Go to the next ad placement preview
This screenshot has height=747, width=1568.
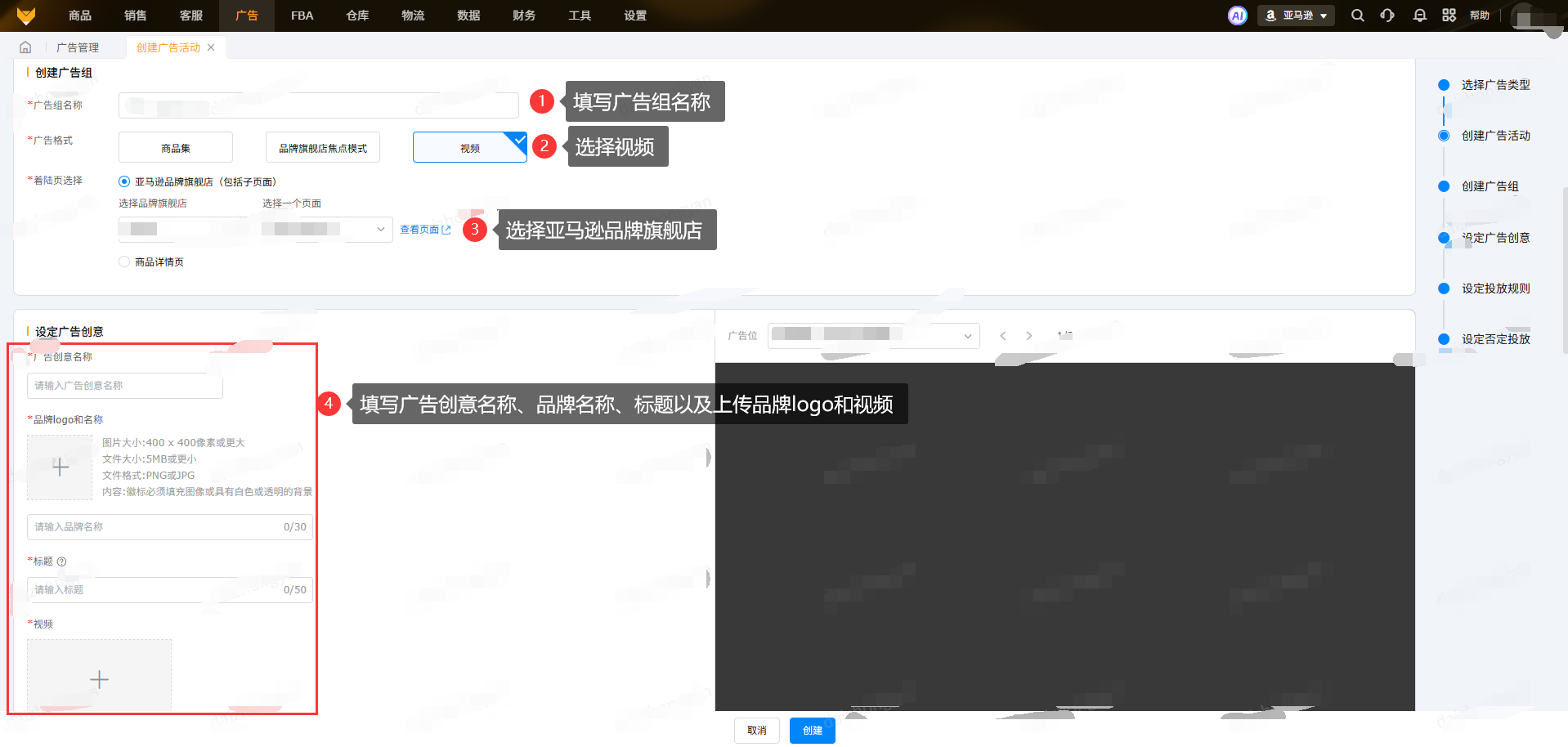1029,336
